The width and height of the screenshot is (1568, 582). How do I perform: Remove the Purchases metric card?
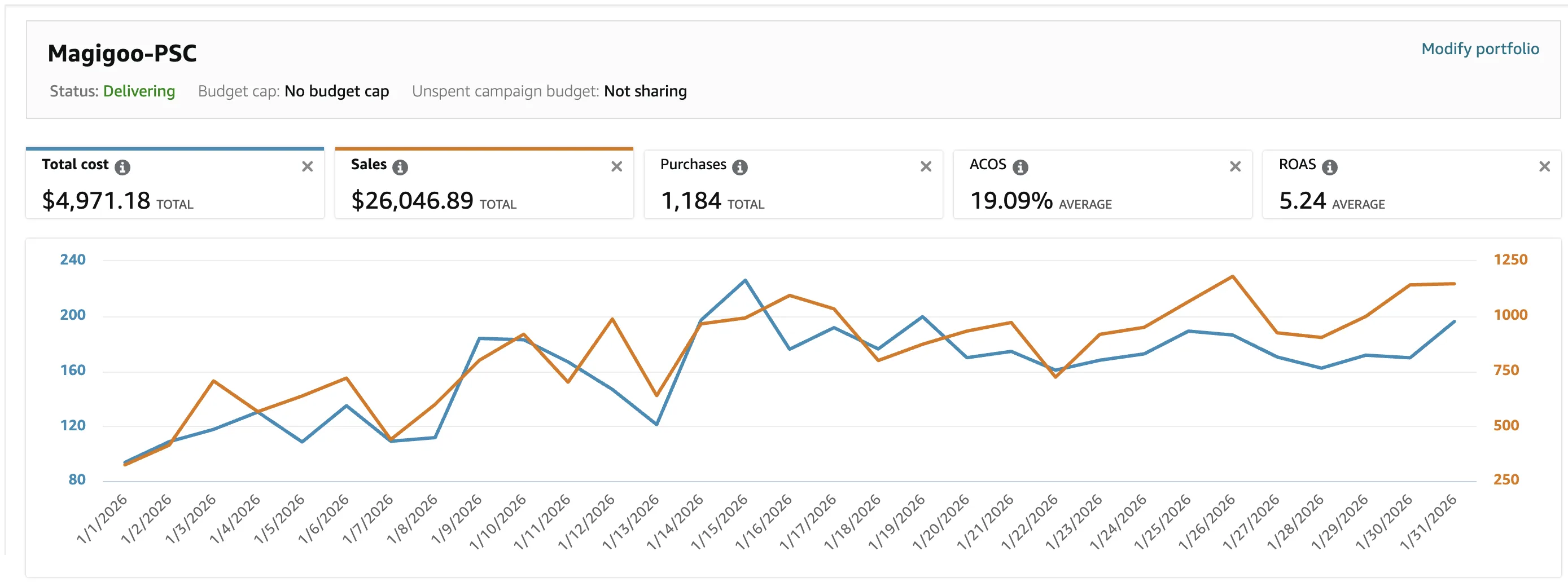click(x=926, y=166)
